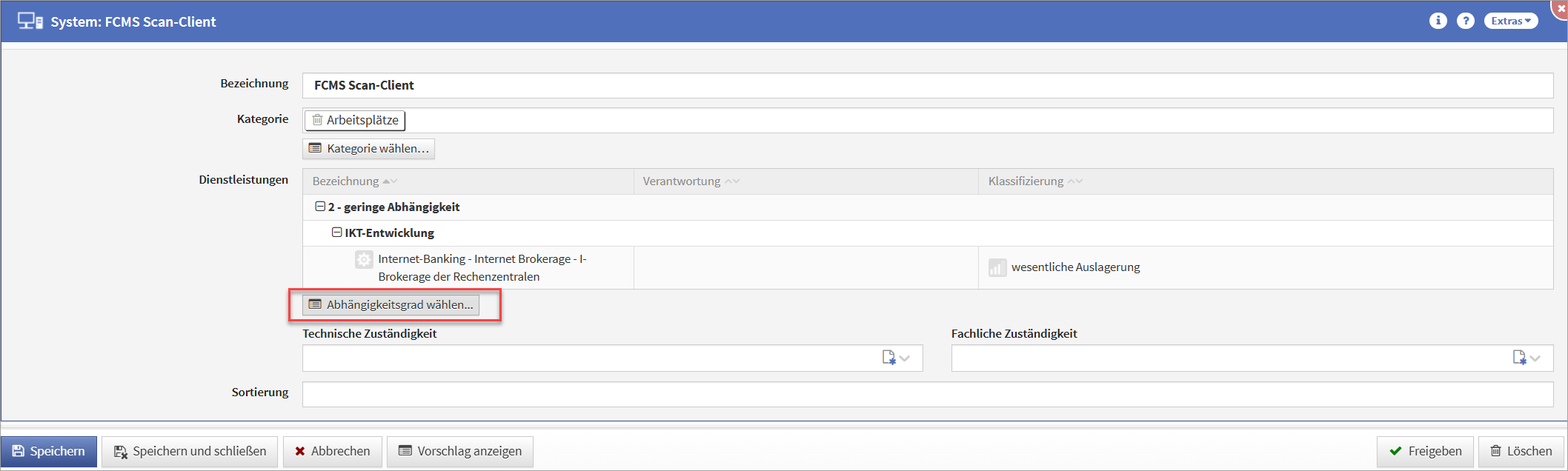Collapse the '2 - geringe Abhängigkeit' group
Image resolution: width=1568 pixels, height=471 pixels.
point(320,207)
